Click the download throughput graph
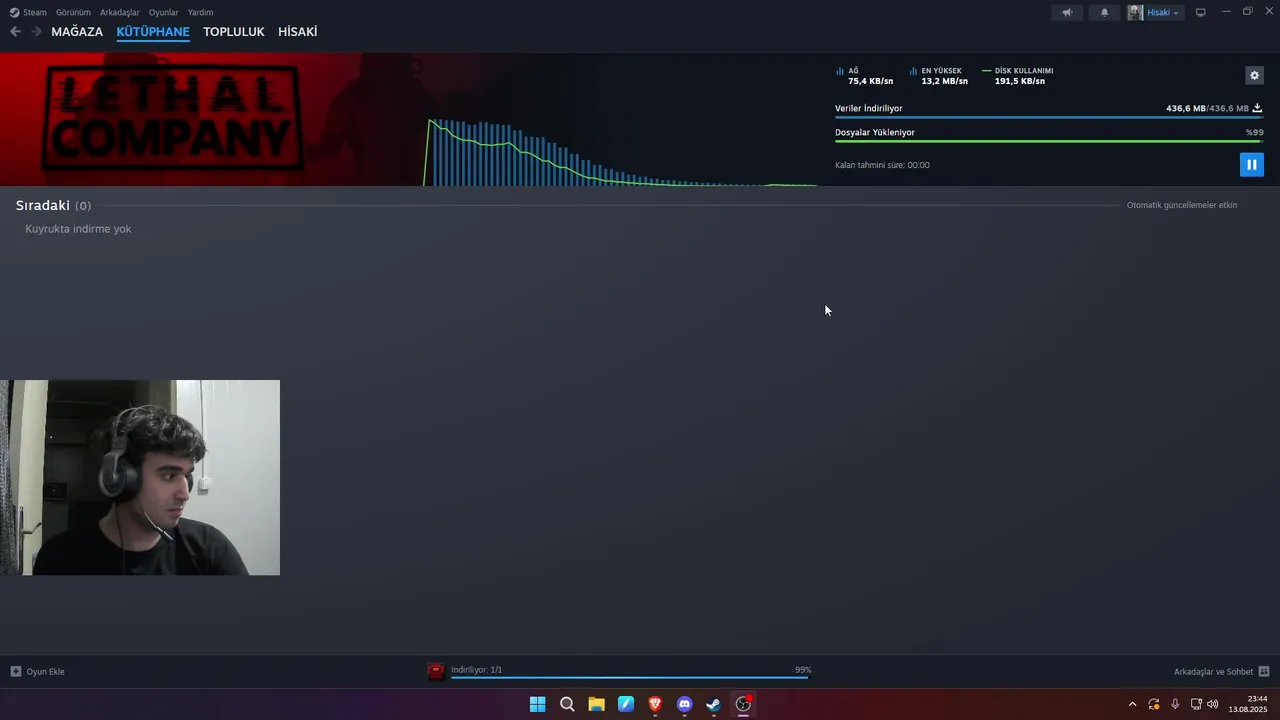This screenshot has width=1280, height=720. pyautogui.click(x=620, y=152)
